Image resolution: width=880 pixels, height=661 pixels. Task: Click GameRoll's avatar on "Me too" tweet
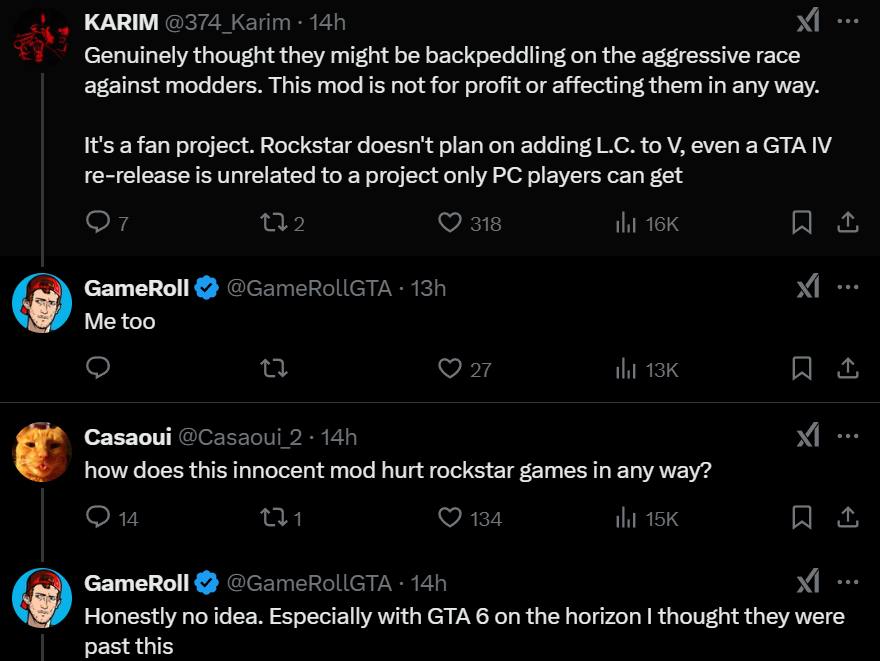pyautogui.click(x=42, y=302)
